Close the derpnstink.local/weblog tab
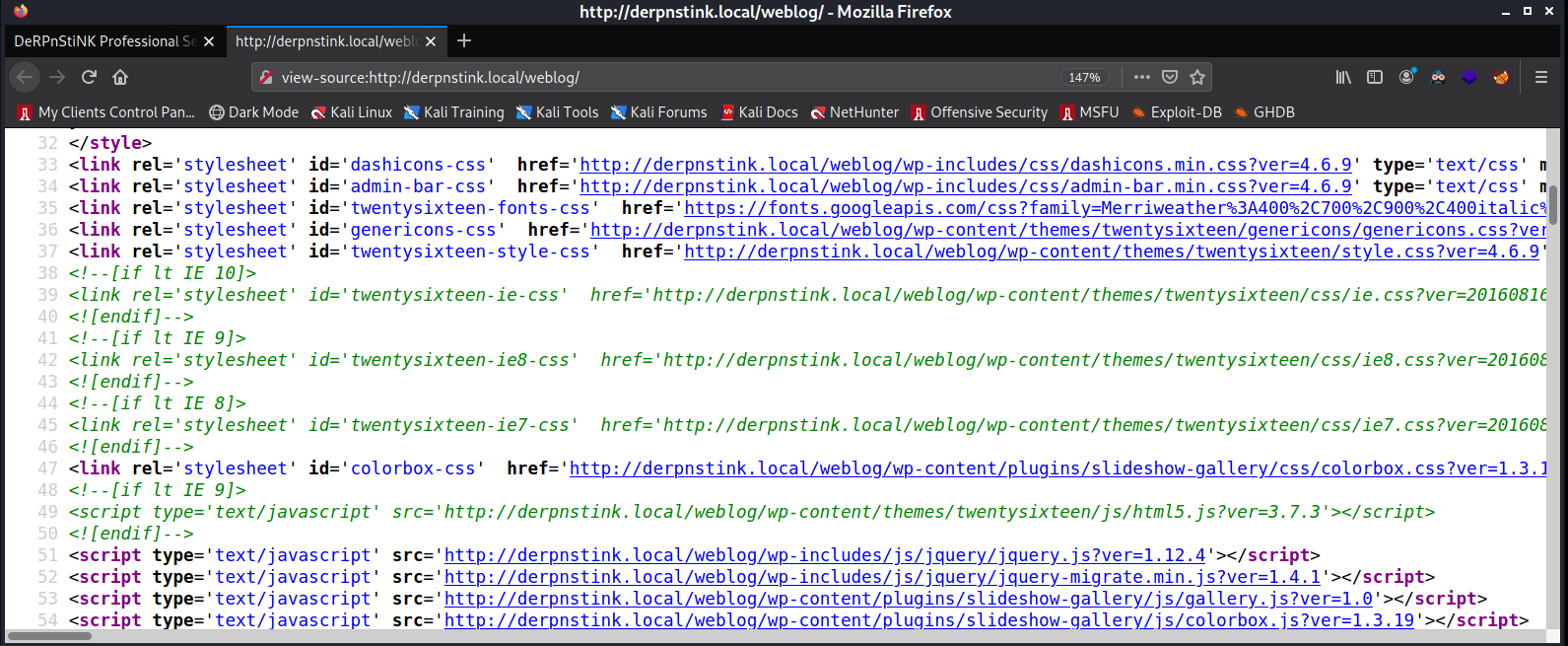 432,41
